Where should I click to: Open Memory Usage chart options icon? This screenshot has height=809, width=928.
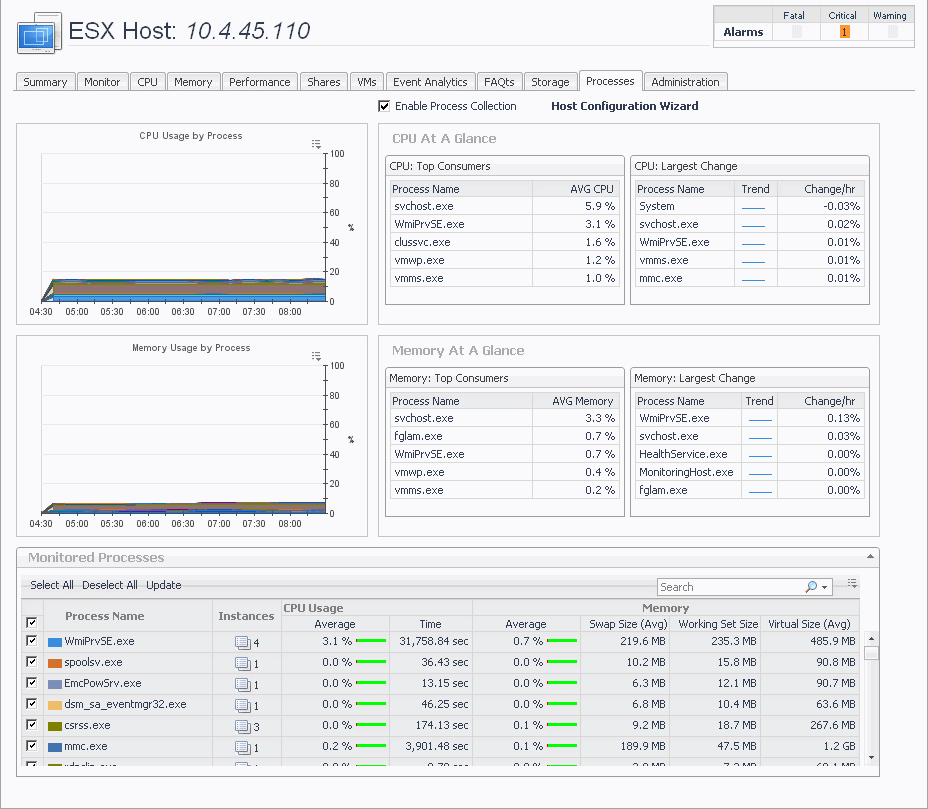tap(316, 356)
